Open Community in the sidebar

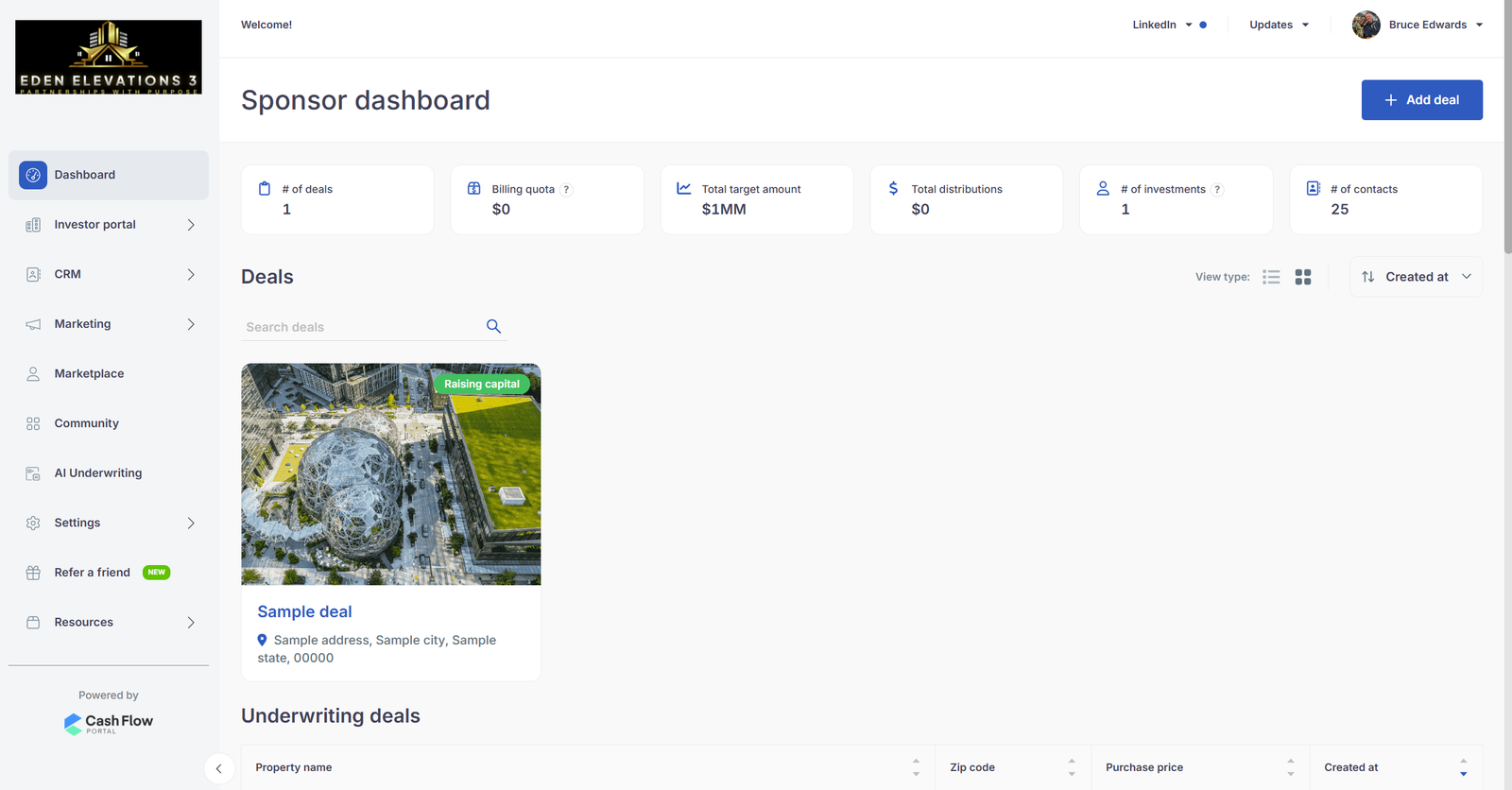tap(109, 423)
